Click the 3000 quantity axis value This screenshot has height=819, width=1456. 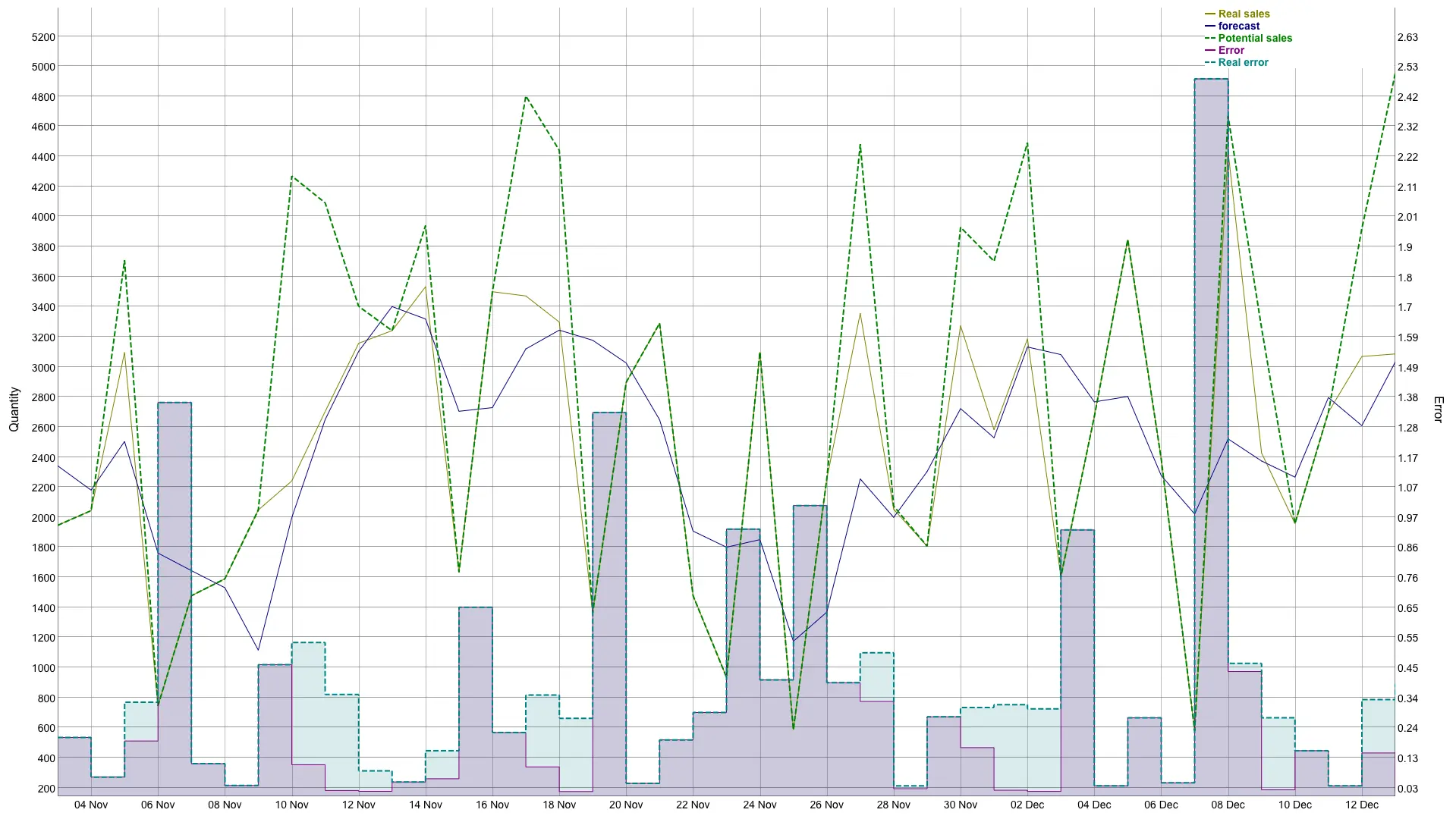[43, 368]
